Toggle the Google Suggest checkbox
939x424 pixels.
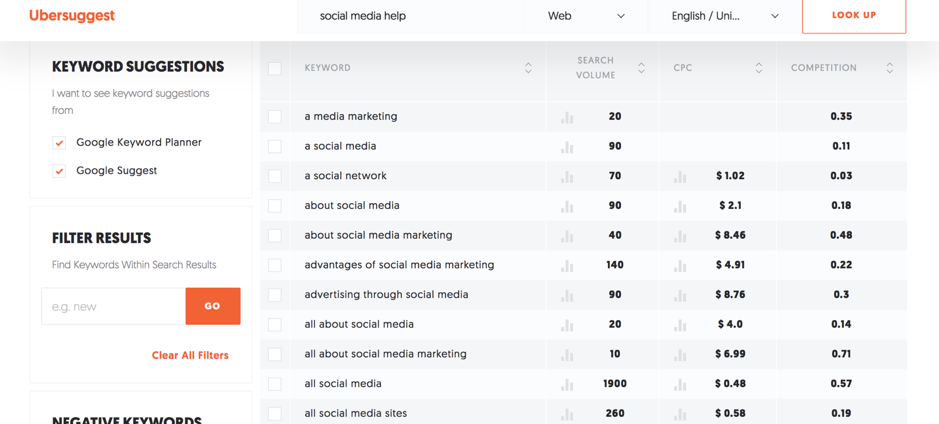click(59, 171)
